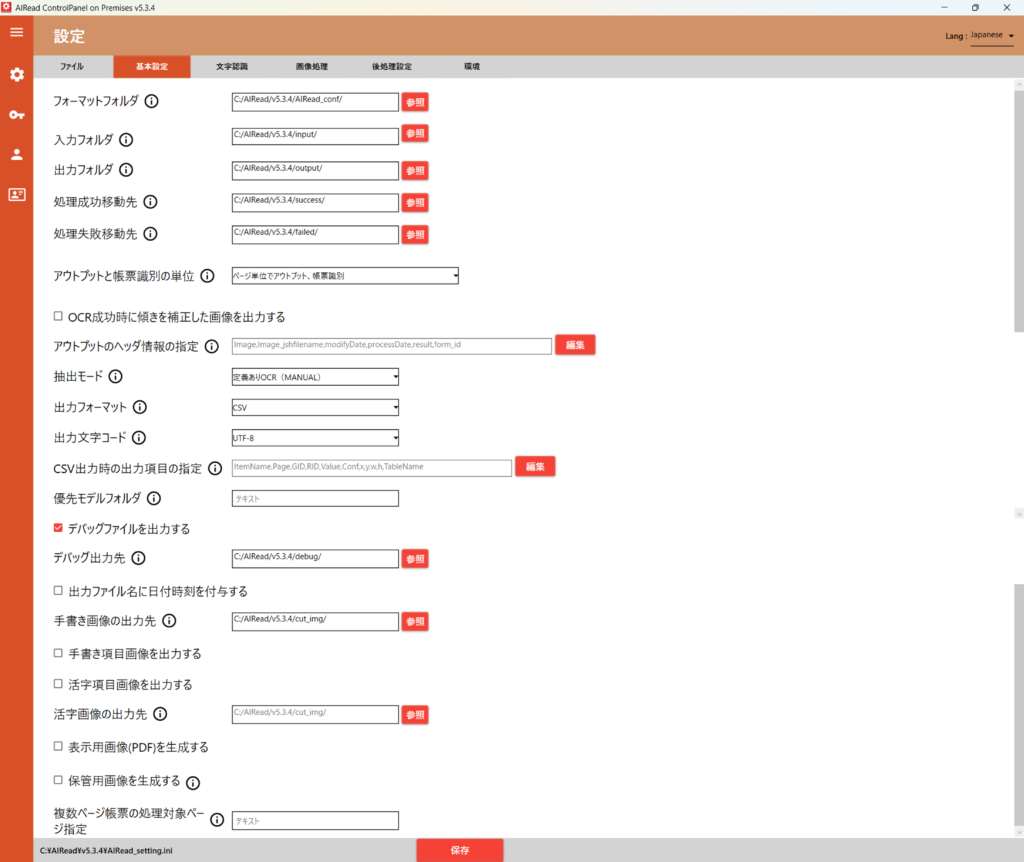Enable 表示用画像(PDF)を生成する

(58, 746)
